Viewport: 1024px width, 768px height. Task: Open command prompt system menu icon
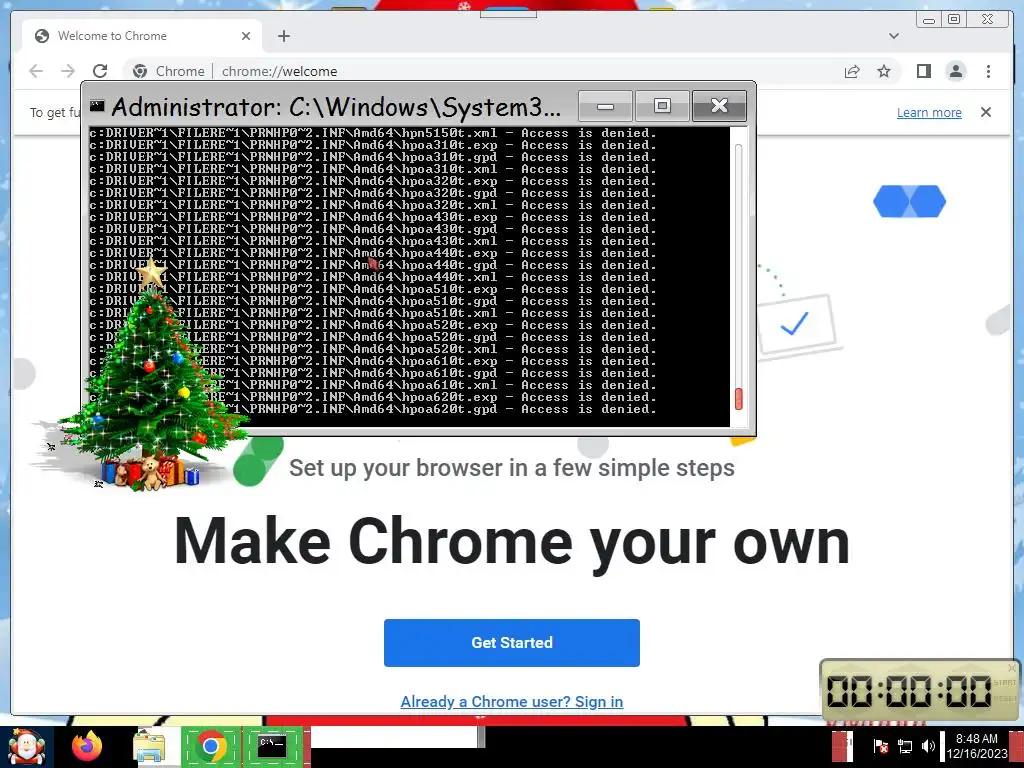(97, 106)
